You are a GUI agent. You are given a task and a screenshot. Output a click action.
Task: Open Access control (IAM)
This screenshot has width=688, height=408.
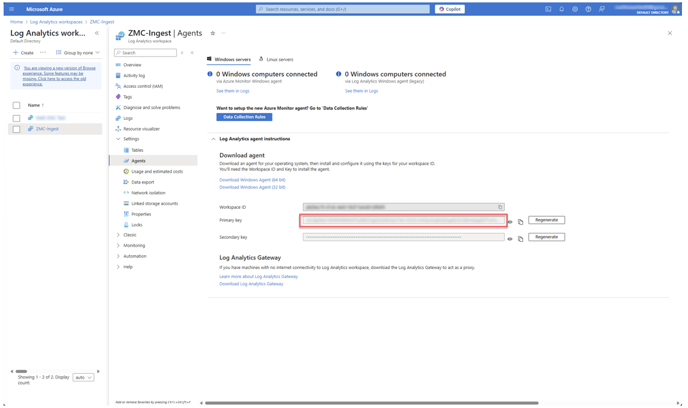tap(143, 86)
